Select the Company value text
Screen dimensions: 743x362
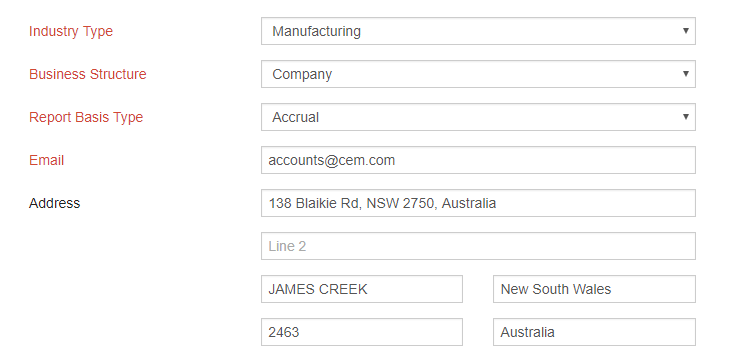[302, 75]
